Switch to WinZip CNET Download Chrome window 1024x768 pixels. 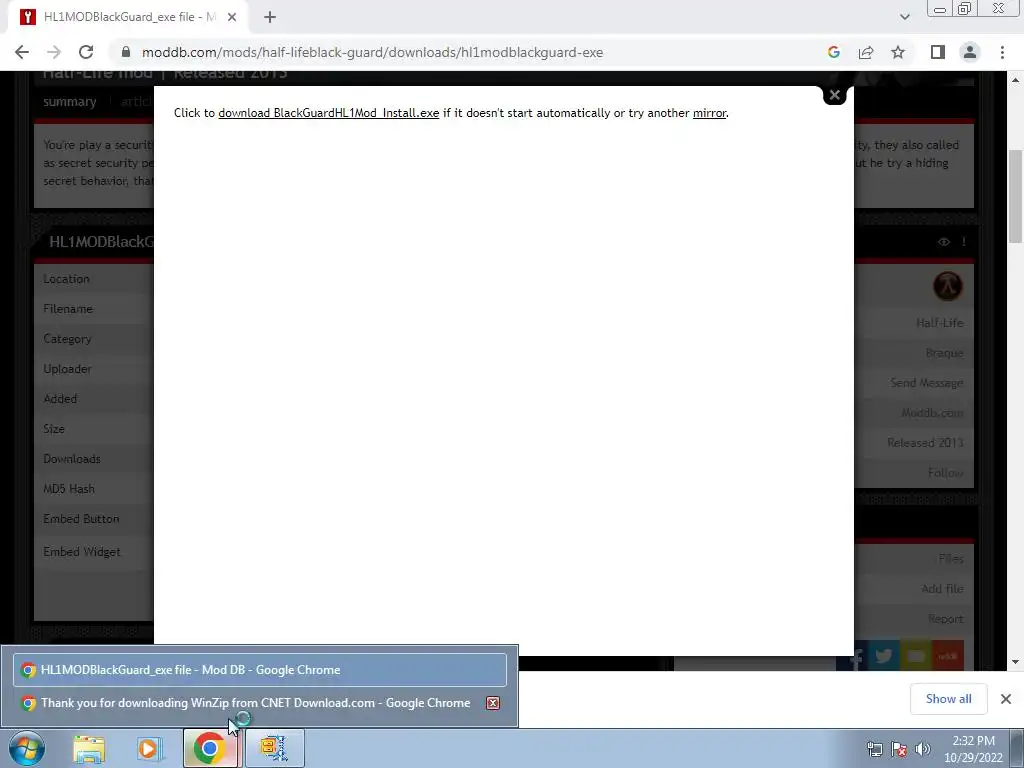click(255, 703)
